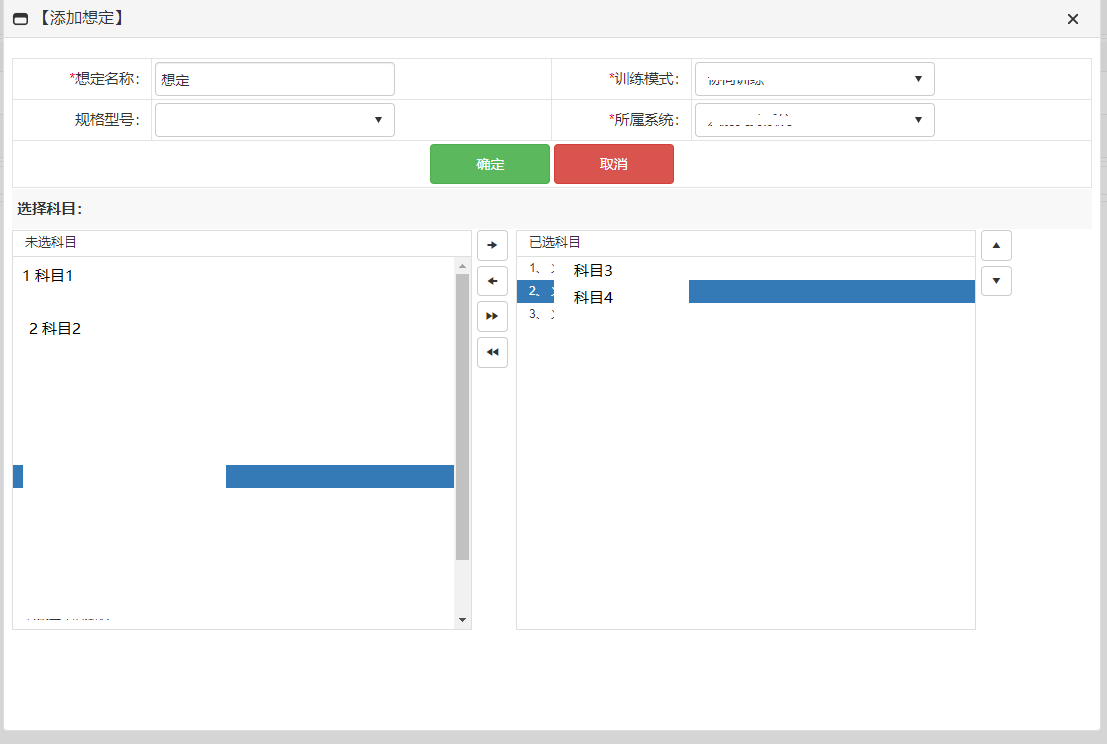Move selected subject up with up triangle
The width and height of the screenshot is (1107, 744).
click(x=996, y=245)
